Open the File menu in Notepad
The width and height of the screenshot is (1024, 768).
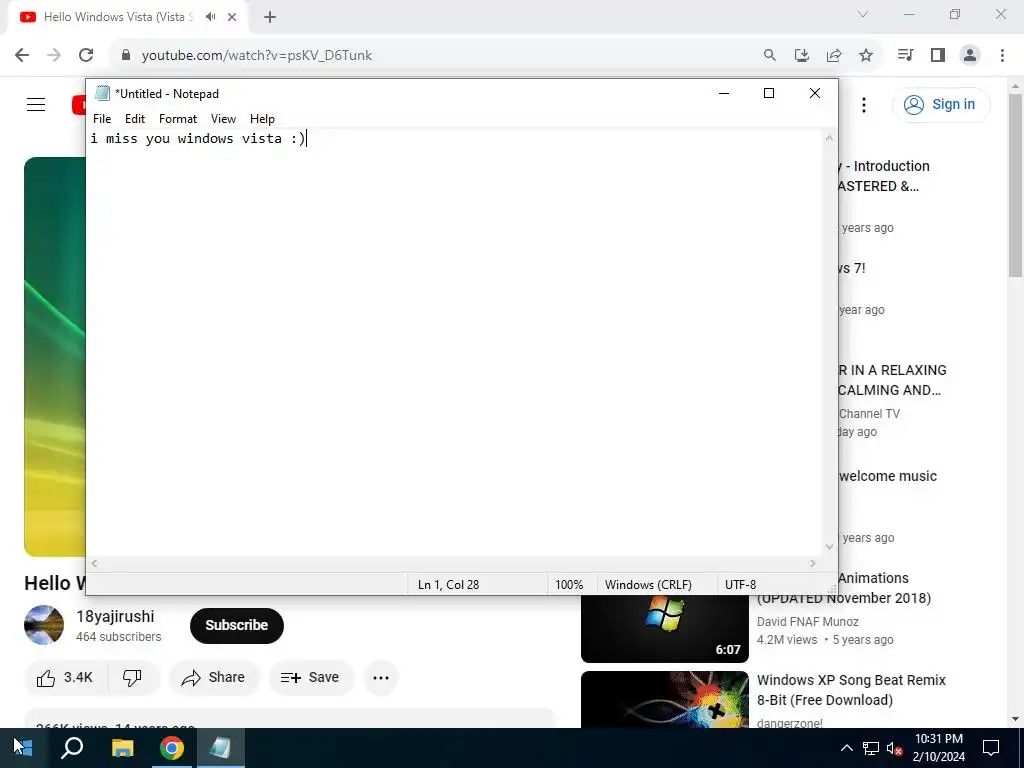102,119
